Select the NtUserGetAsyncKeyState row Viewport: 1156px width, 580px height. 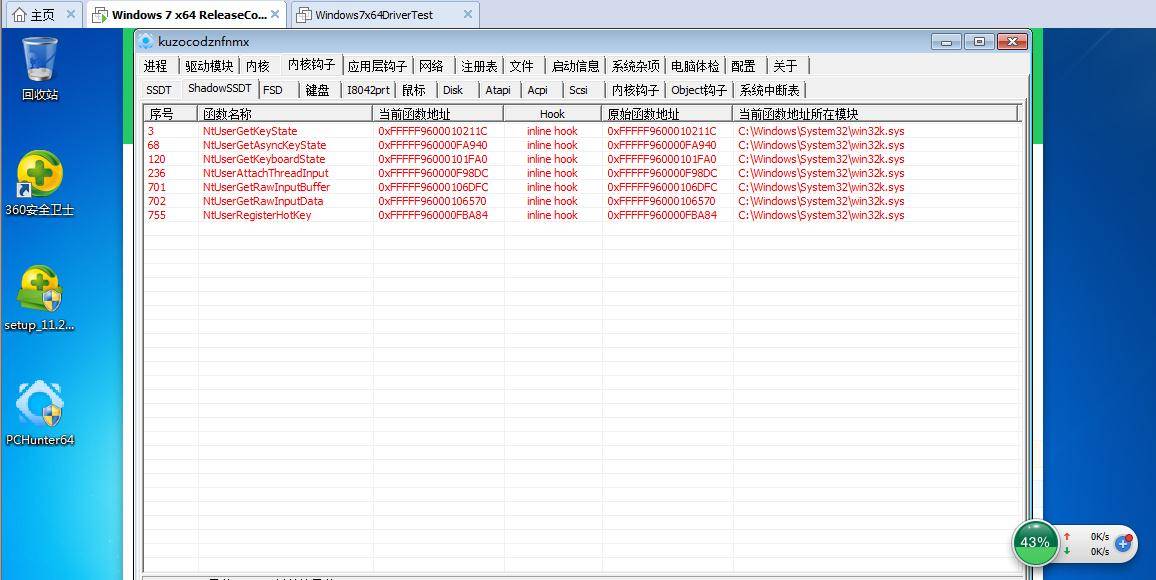[x=581, y=145]
